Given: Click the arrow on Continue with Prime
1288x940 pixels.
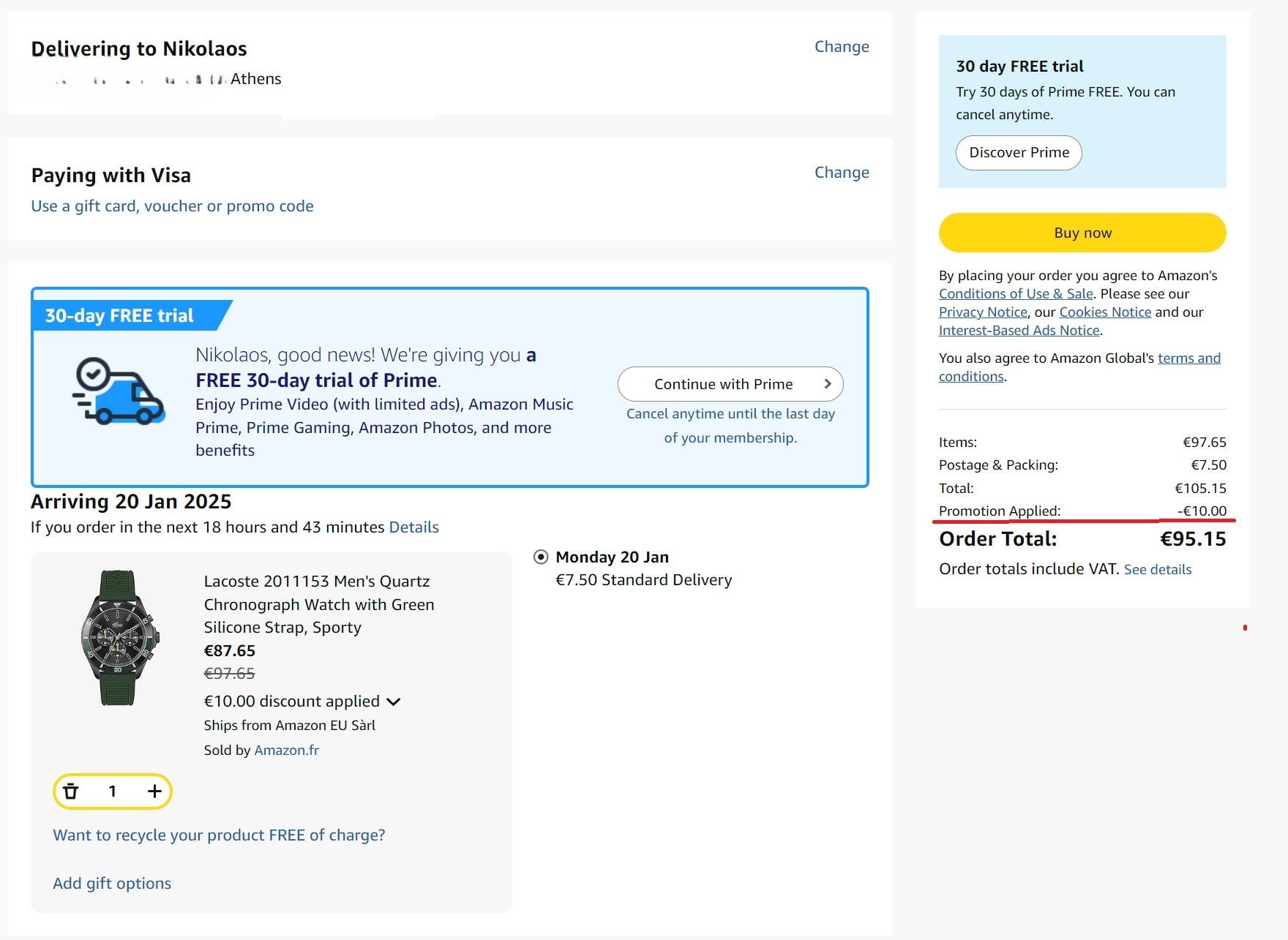Looking at the screenshot, I should coord(828,384).
